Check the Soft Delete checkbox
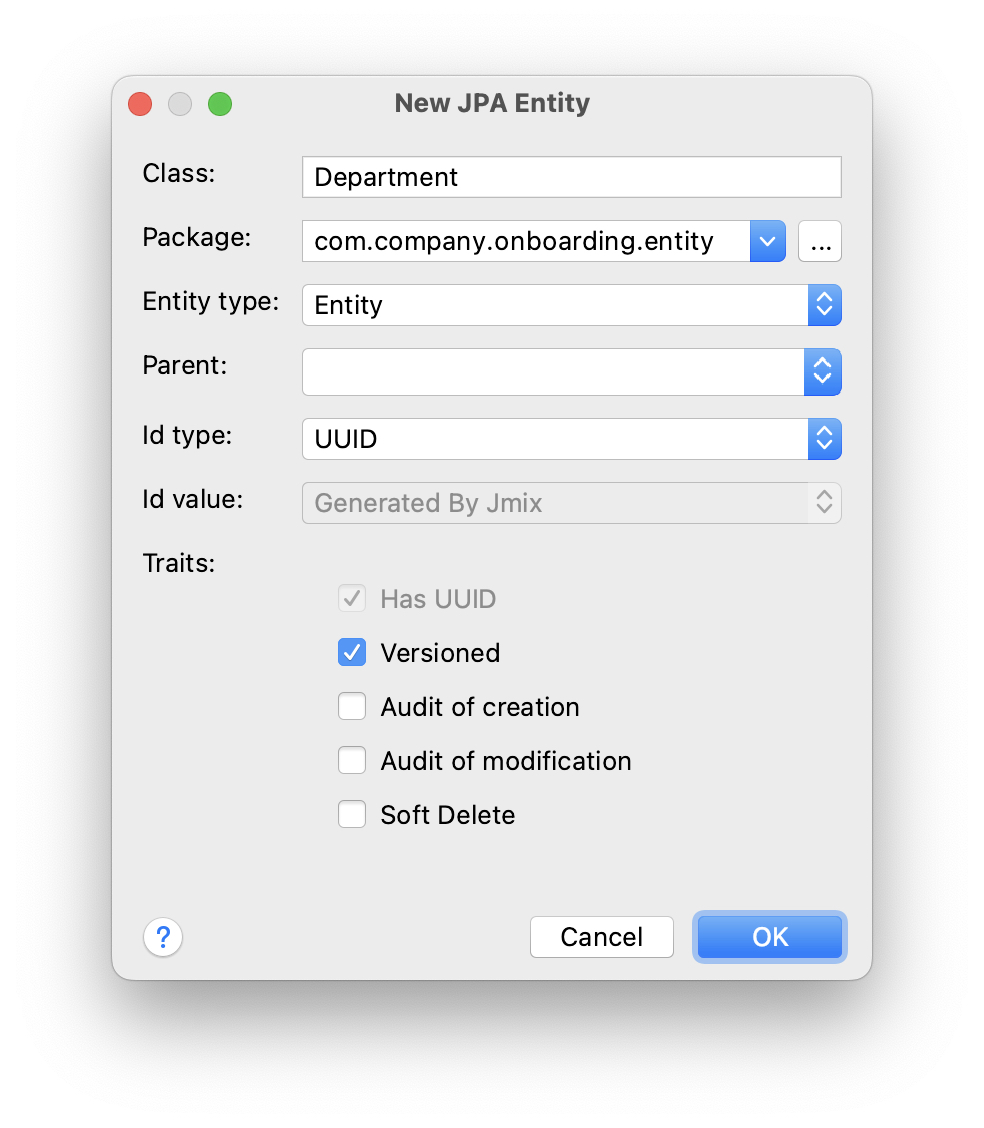Screen dimensions: 984x1128 (x=352, y=815)
